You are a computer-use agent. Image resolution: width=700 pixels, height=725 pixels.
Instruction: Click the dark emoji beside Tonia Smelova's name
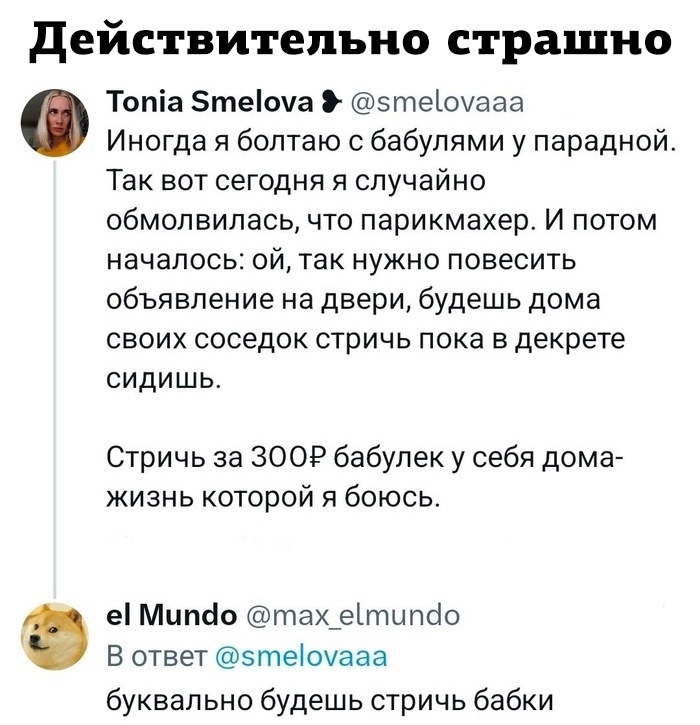[331, 103]
